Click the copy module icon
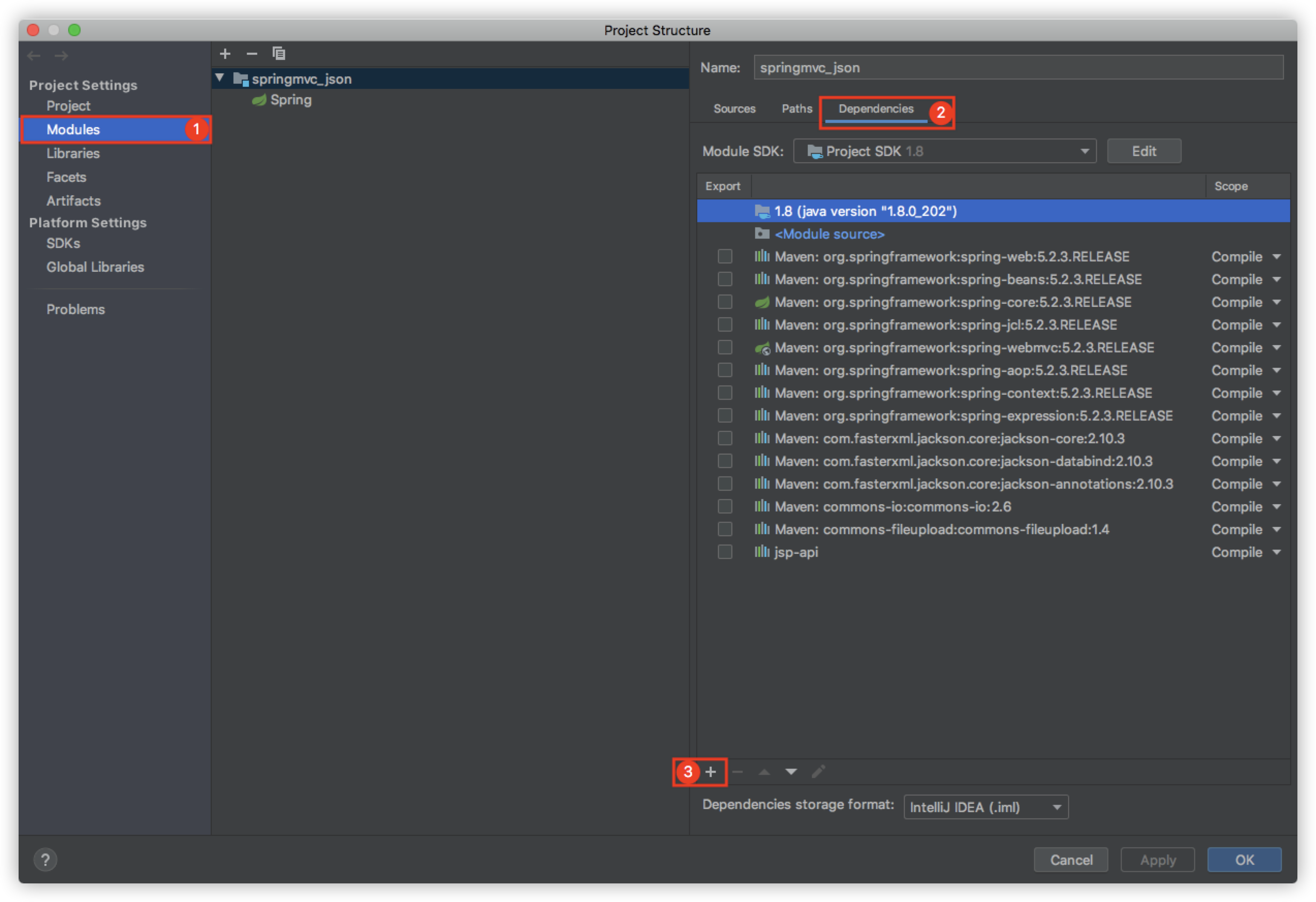This screenshot has height=902, width=1316. pyautogui.click(x=278, y=54)
